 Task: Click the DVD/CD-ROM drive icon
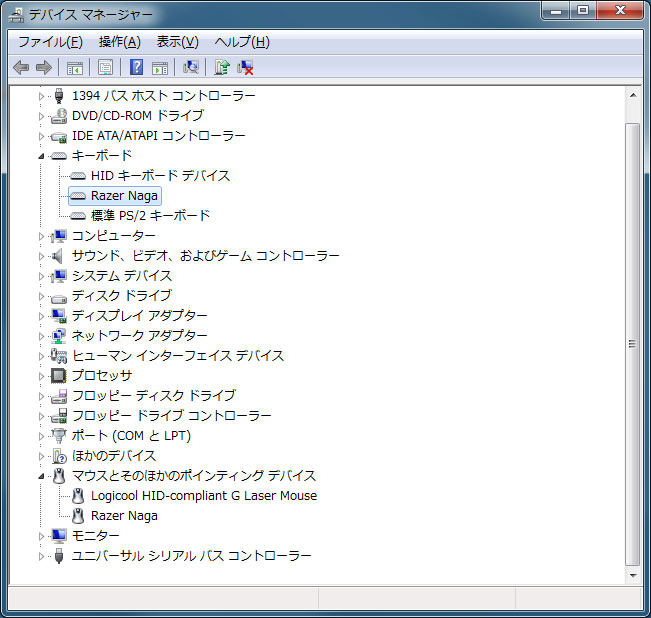tap(59, 116)
